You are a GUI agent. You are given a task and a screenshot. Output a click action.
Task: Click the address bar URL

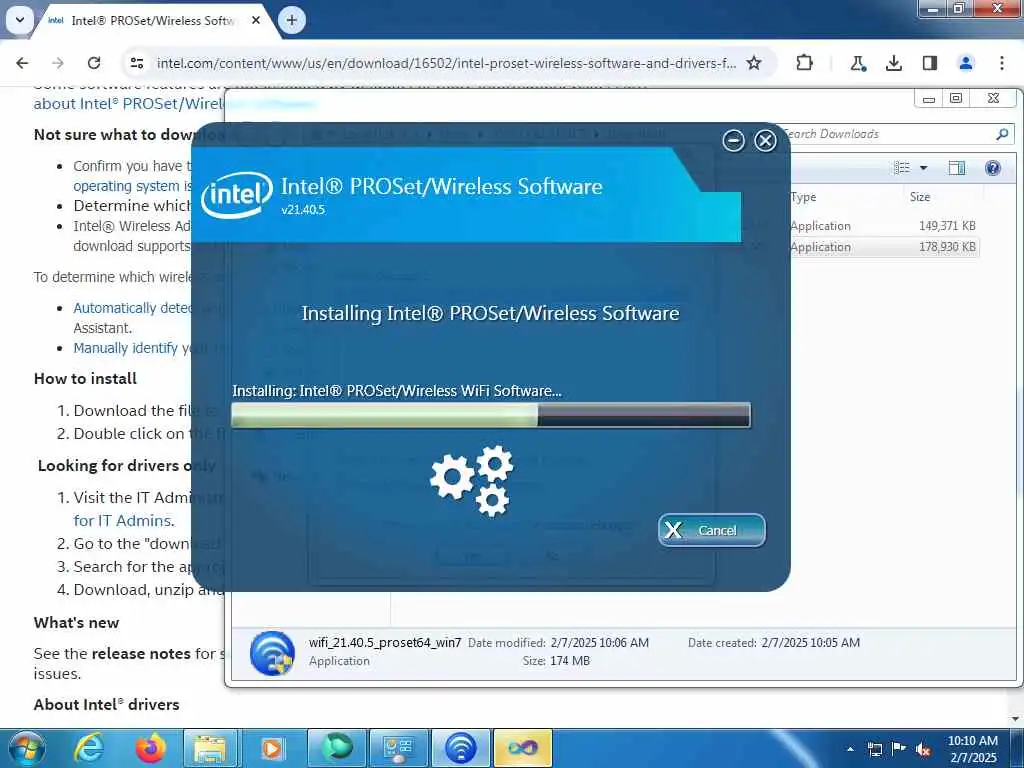446,63
